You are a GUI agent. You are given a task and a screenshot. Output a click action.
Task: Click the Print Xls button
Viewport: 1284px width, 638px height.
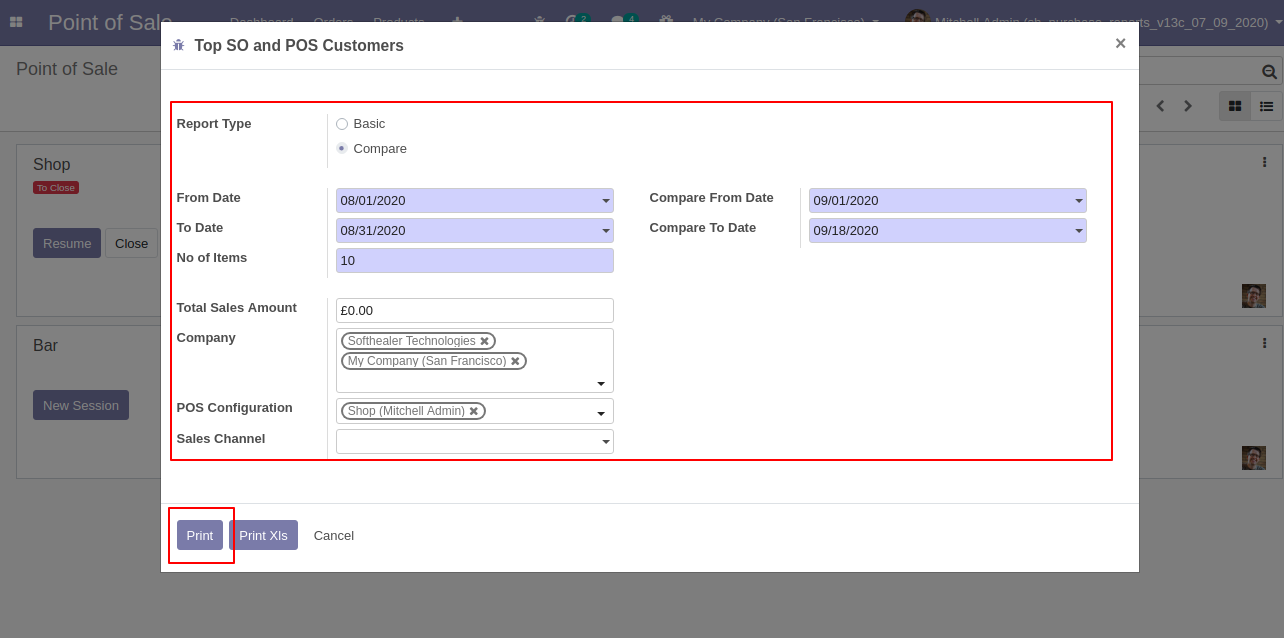(263, 535)
